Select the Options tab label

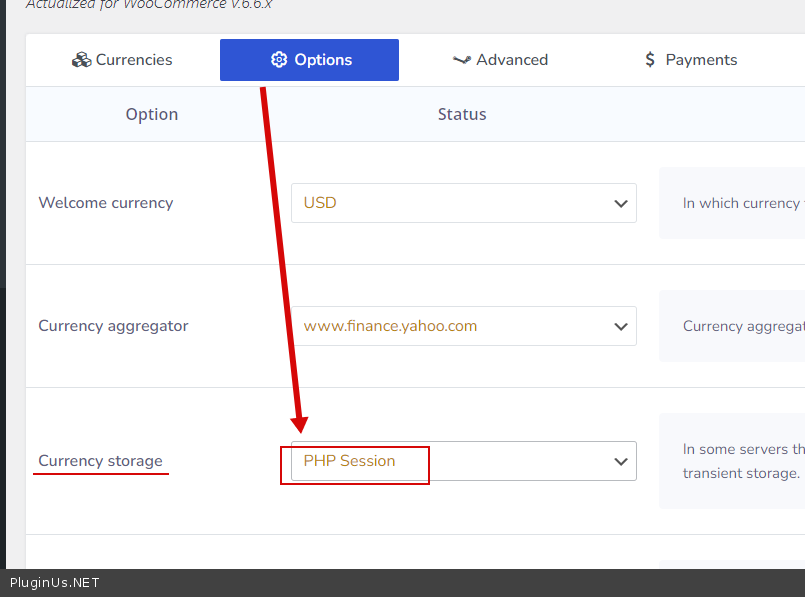pos(323,60)
